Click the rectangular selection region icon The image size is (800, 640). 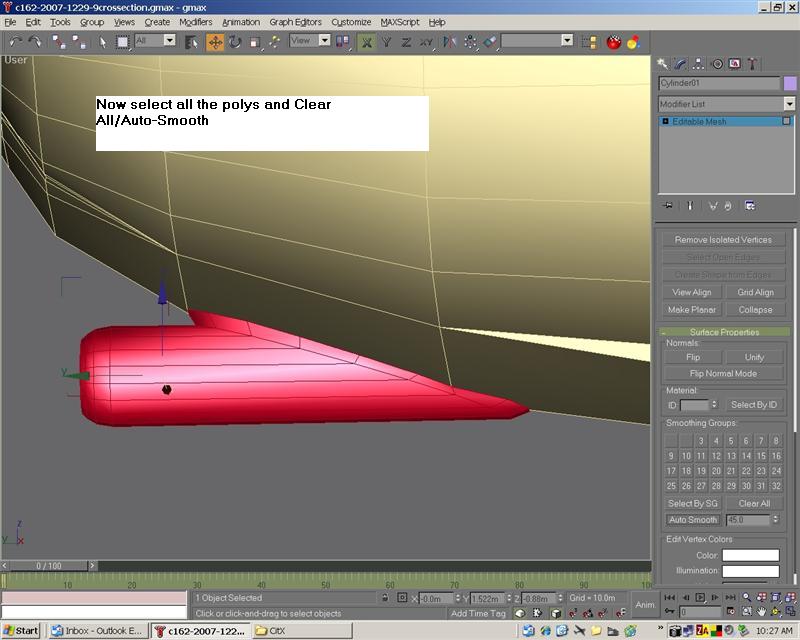pos(122,42)
